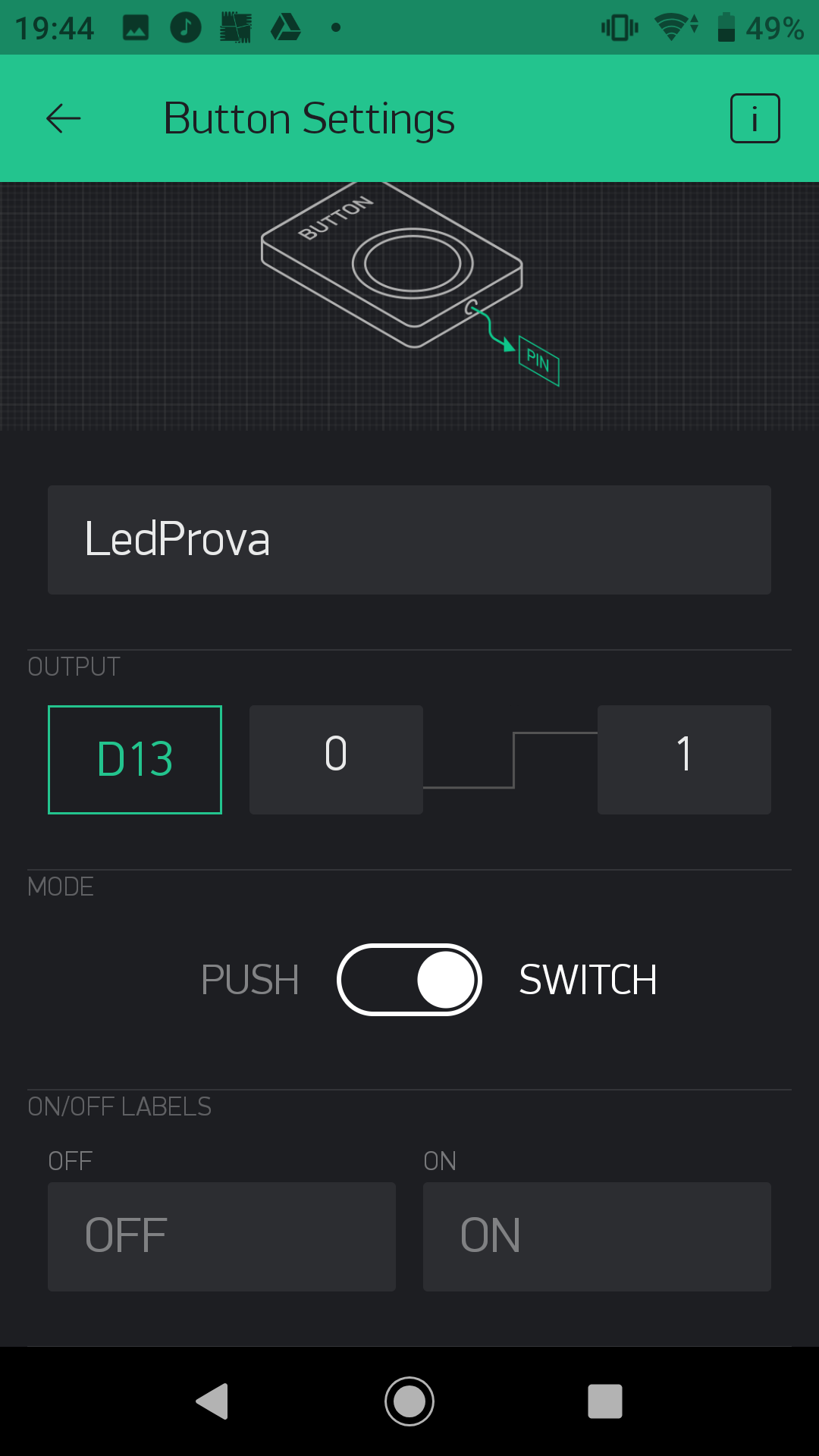Edit the LedProva name field
Image resolution: width=819 pixels, height=1456 pixels.
(409, 540)
